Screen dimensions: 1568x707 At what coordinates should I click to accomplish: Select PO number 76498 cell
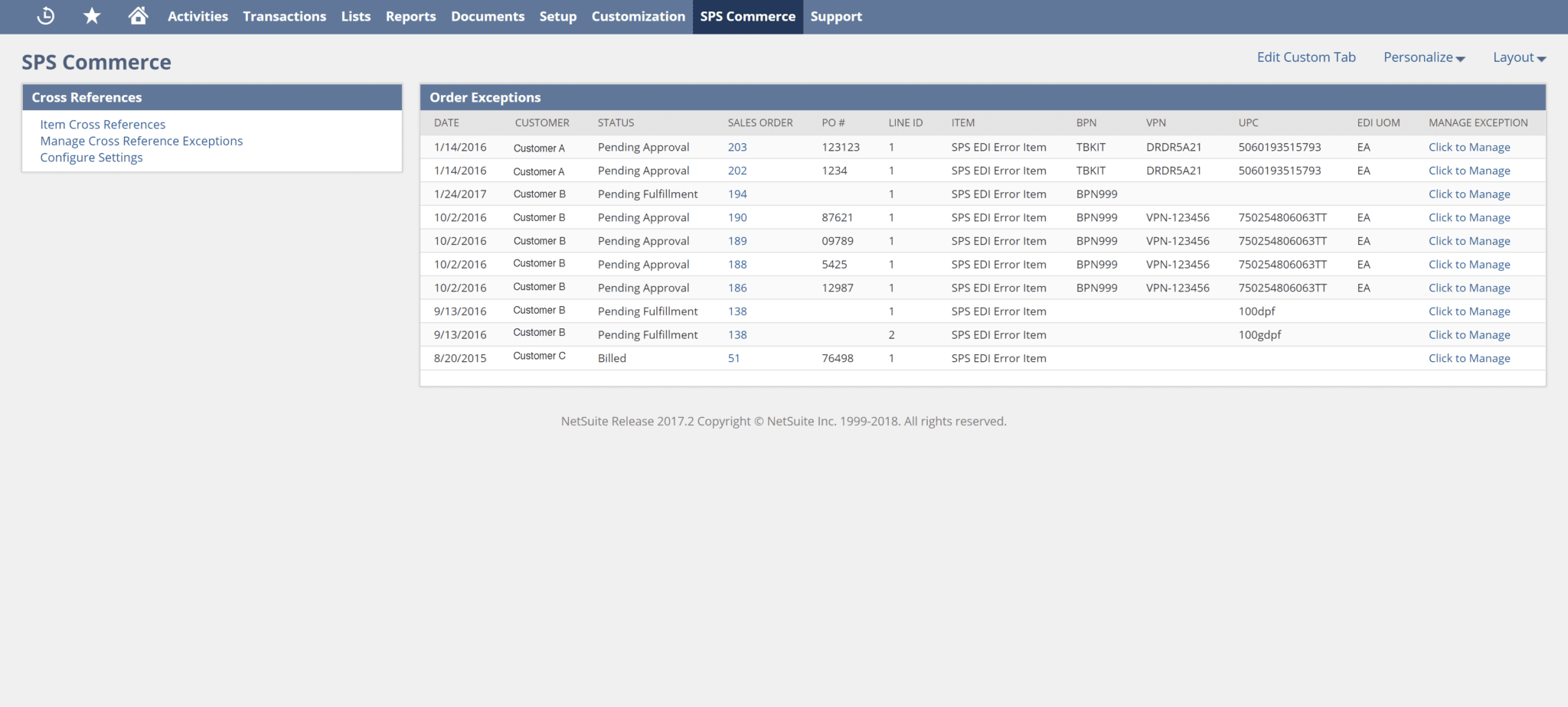[838, 358]
